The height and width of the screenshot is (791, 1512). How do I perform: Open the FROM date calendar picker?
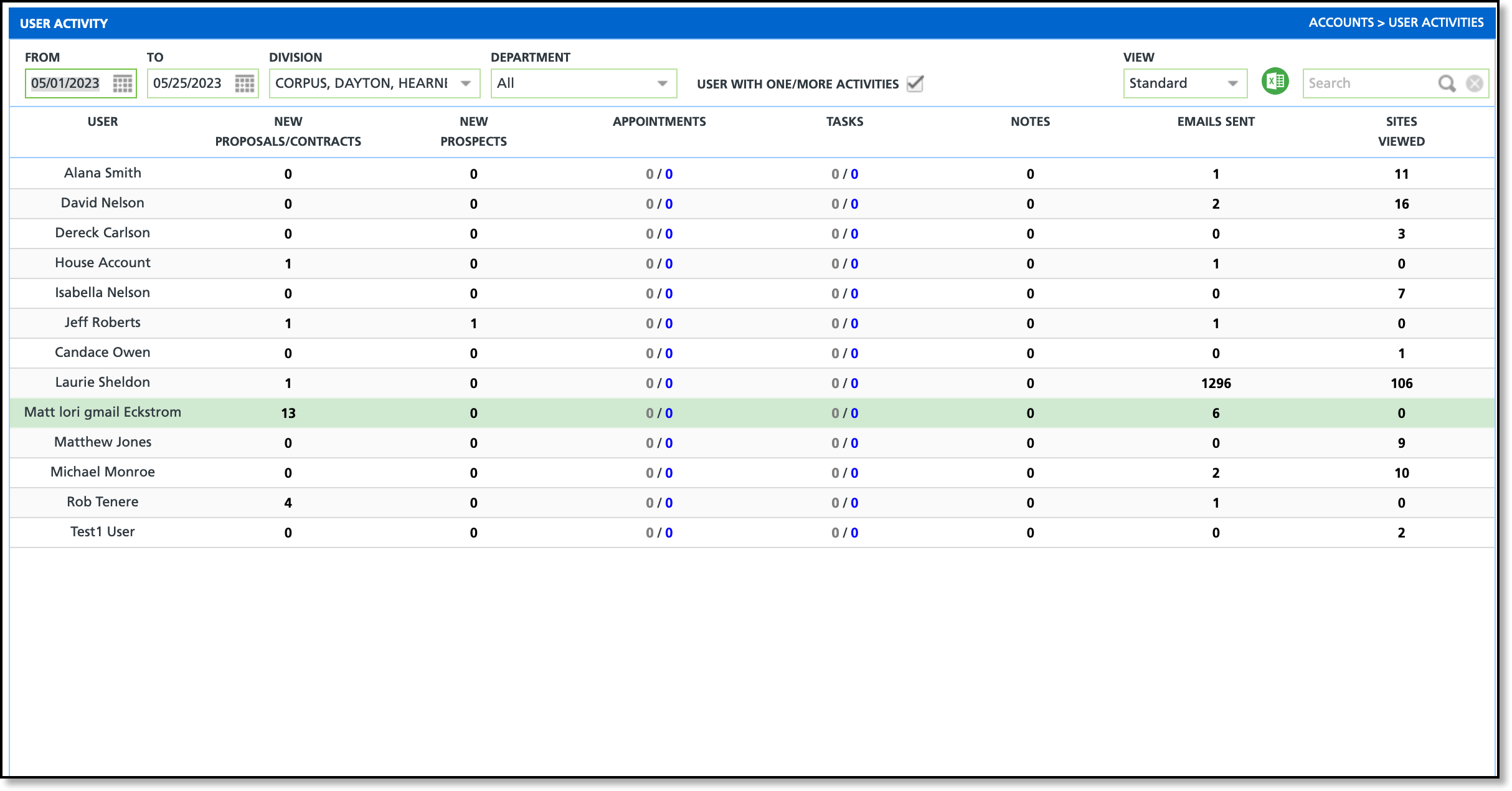tap(122, 83)
